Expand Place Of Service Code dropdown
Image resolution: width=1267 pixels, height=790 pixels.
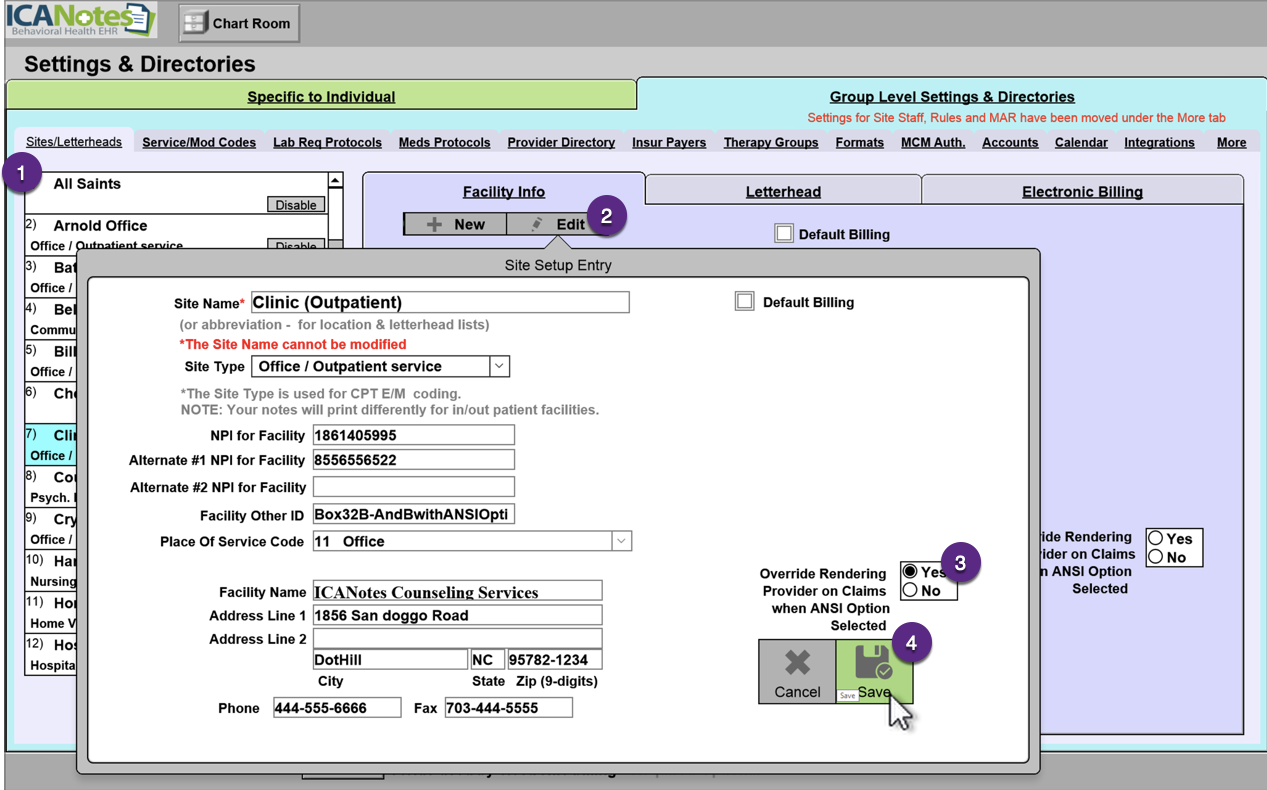pos(621,541)
